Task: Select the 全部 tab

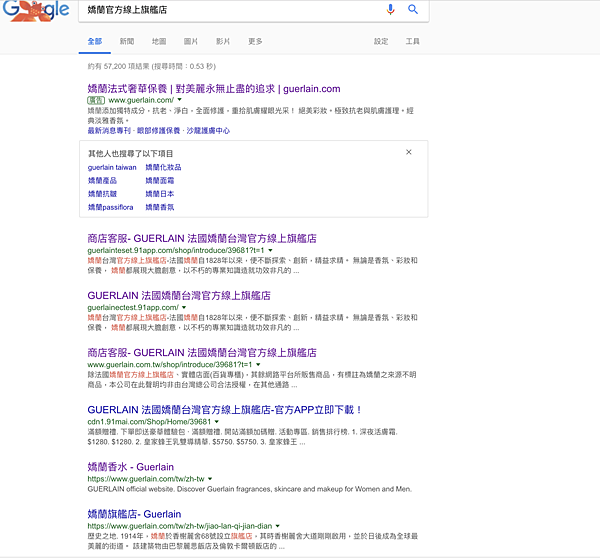Action: click(95, 41)
